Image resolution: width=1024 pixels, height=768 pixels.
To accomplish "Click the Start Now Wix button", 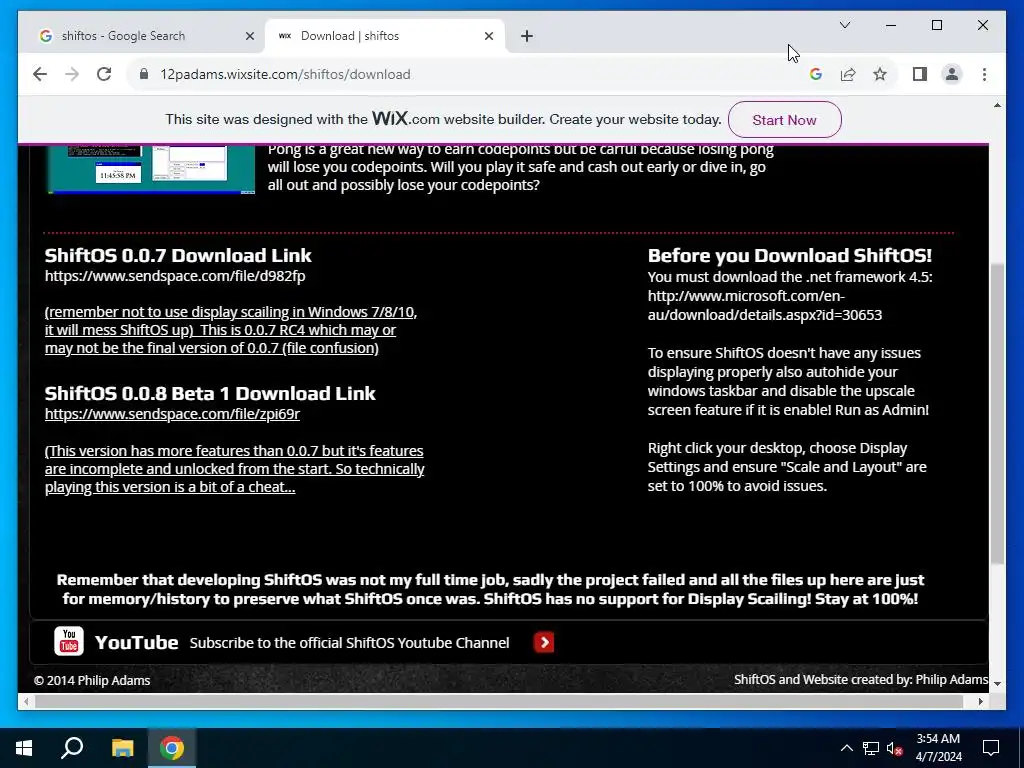I will pyautogui.click(x=784, y=120).
